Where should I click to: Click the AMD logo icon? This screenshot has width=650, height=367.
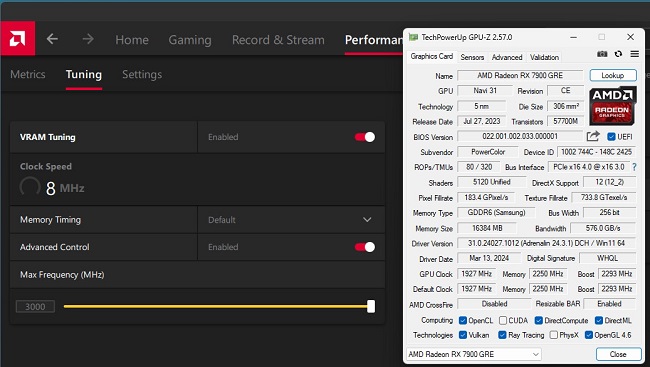click(17, 39)
